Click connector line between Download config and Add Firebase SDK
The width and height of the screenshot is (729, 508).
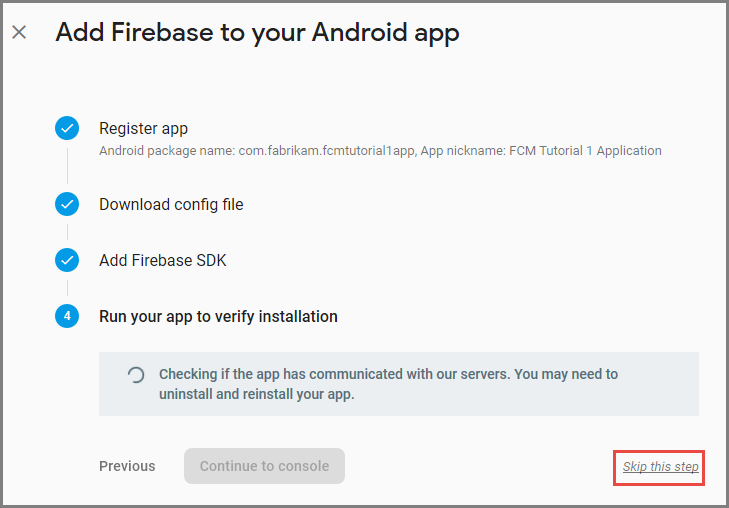[67, 232]
